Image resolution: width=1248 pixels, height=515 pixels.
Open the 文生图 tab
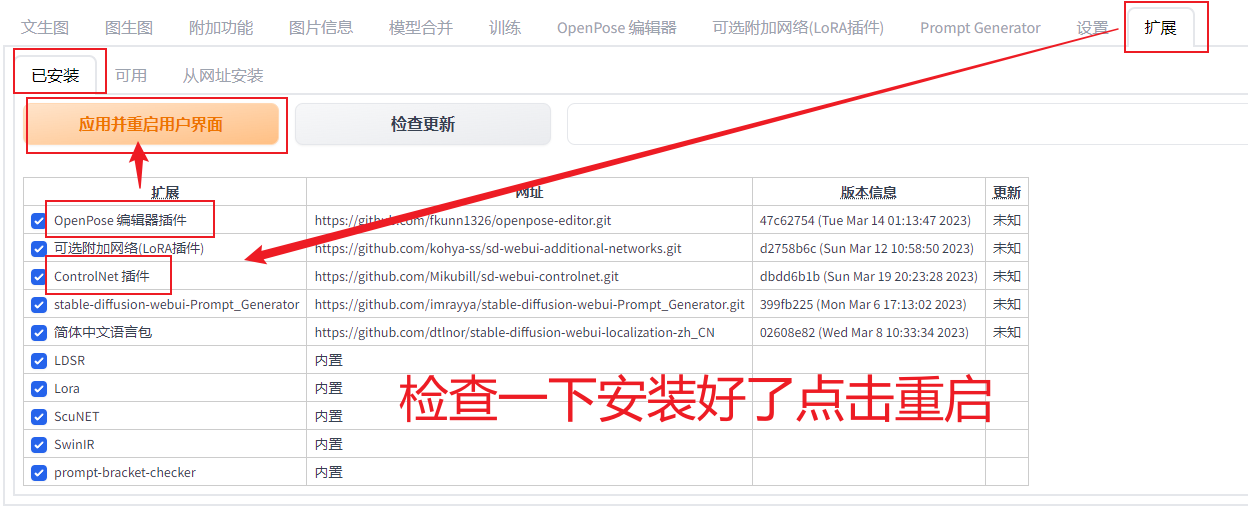44,27
